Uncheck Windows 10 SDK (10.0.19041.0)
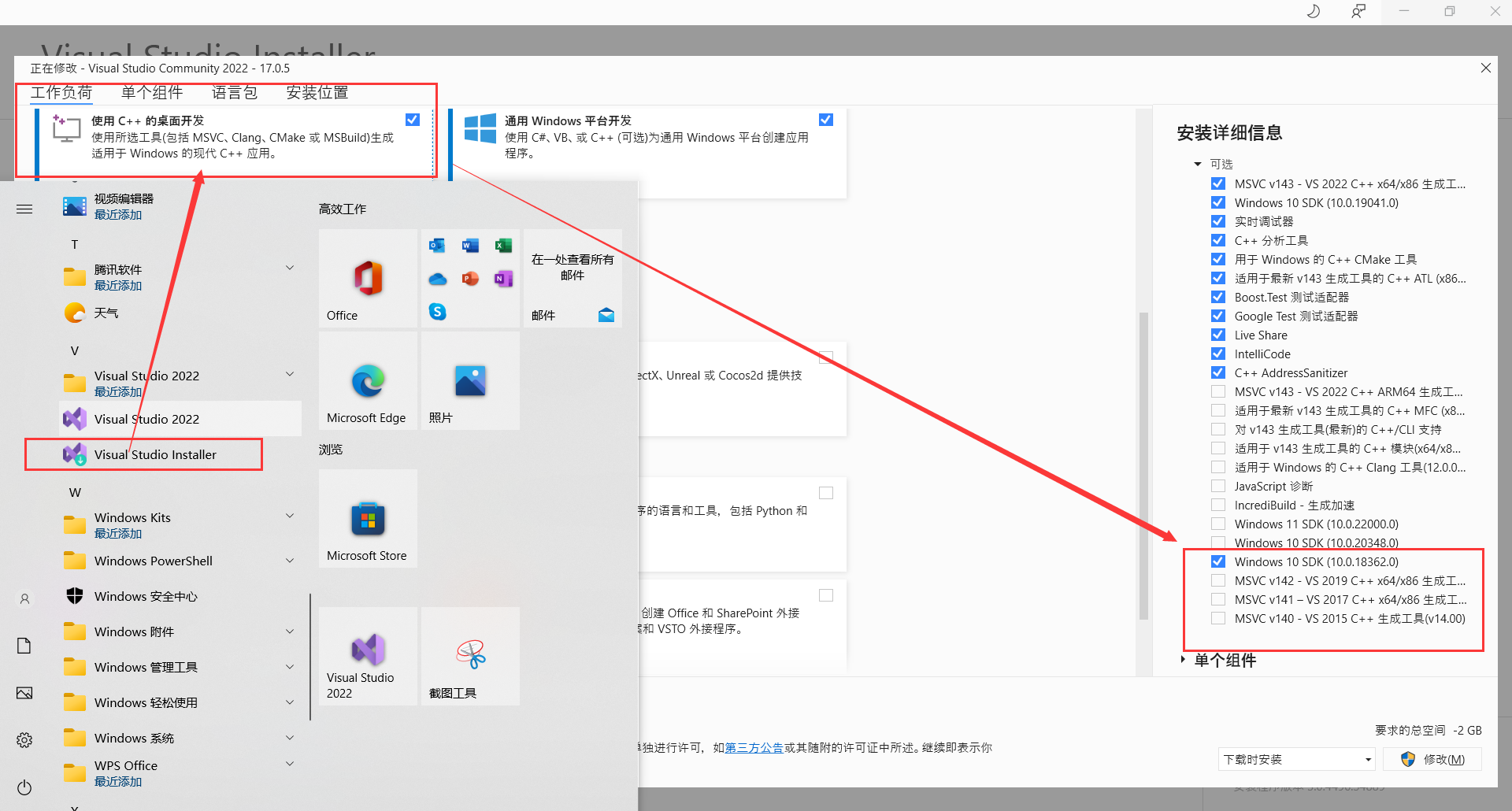 (1218, 202)
